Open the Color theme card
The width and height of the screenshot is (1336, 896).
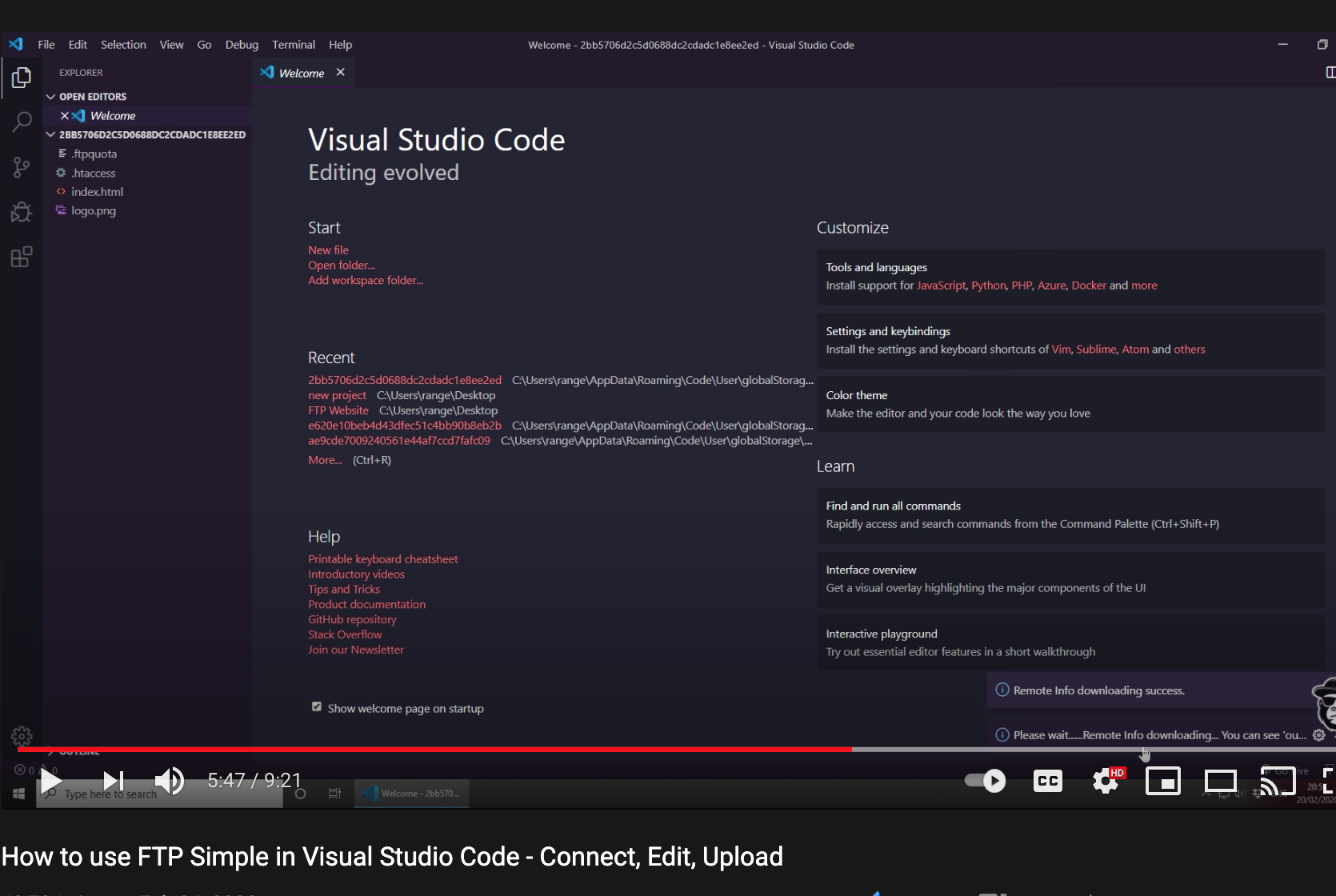(x=1070, y=404)
